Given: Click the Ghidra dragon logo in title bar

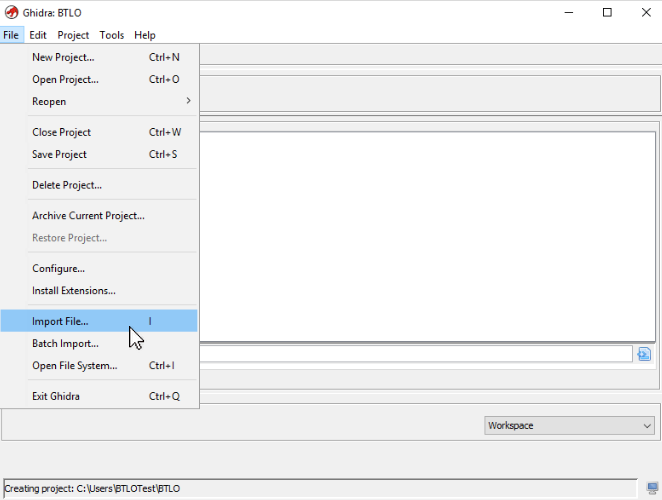Looking at the screenshot, I should (11, 12).
